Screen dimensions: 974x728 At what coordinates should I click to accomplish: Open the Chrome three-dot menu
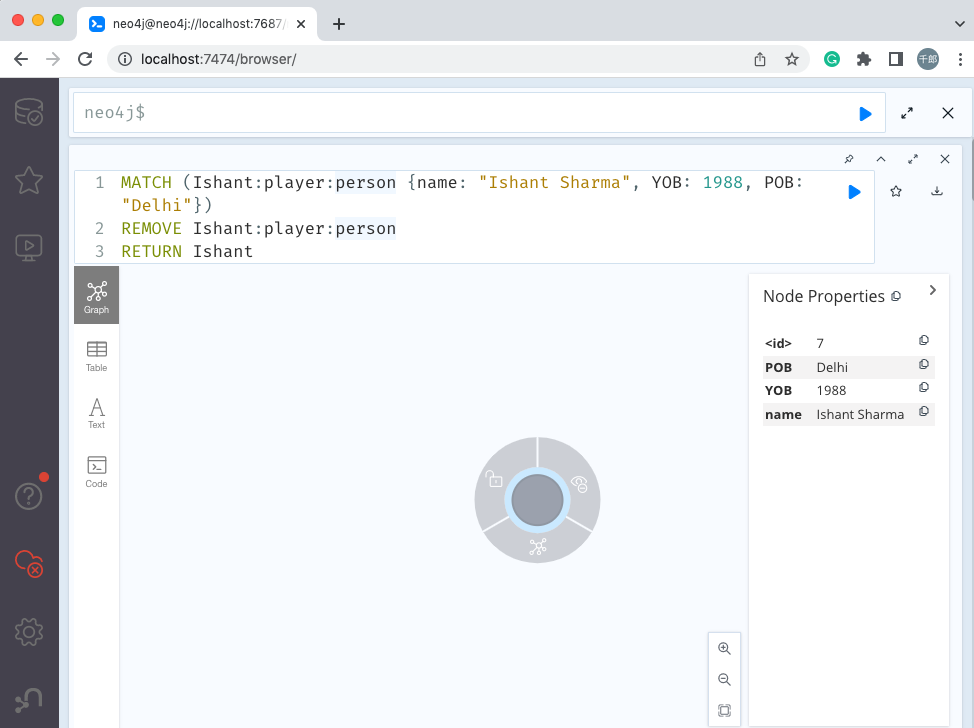click(x=960, y=59)
